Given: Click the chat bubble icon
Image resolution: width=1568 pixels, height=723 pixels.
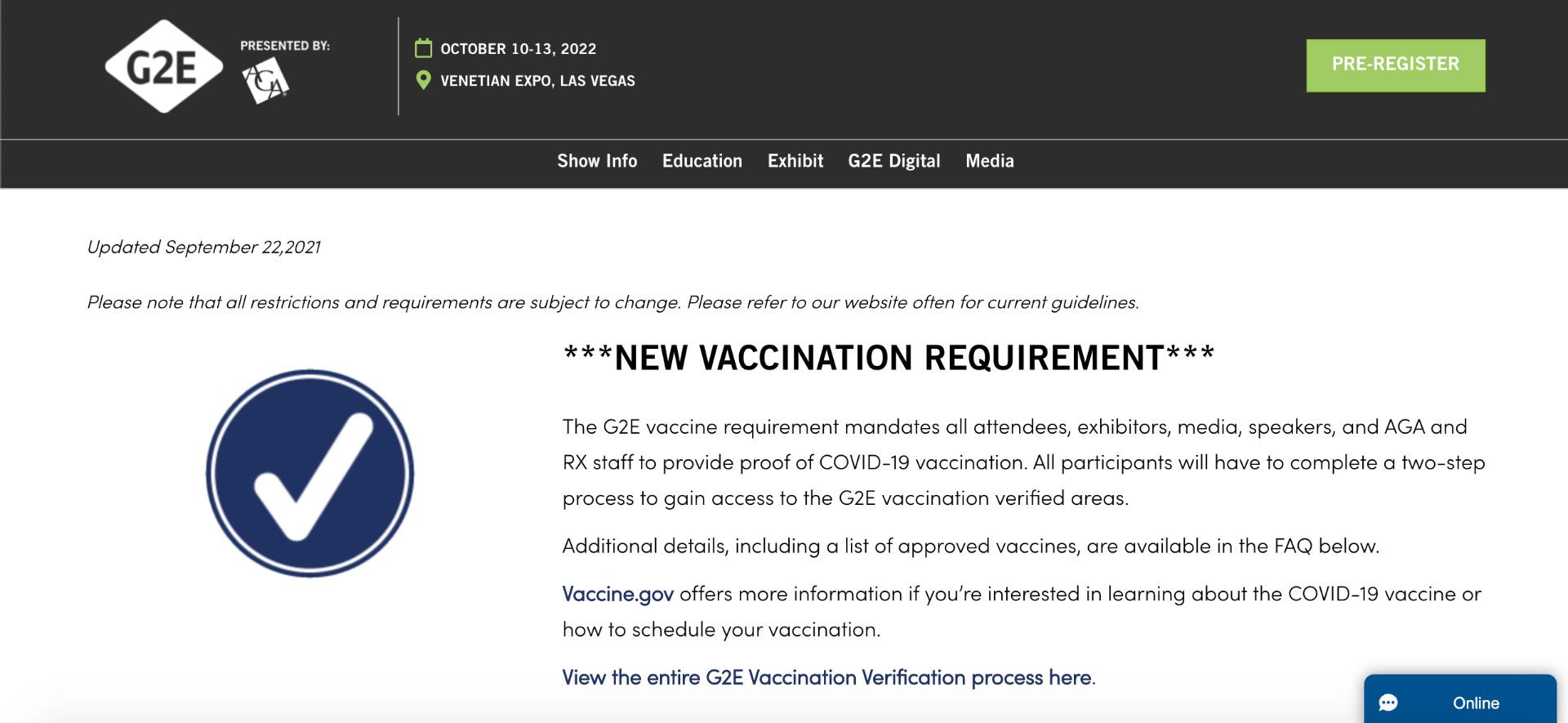Looking at the screenshot, I should click(1388, 703).
